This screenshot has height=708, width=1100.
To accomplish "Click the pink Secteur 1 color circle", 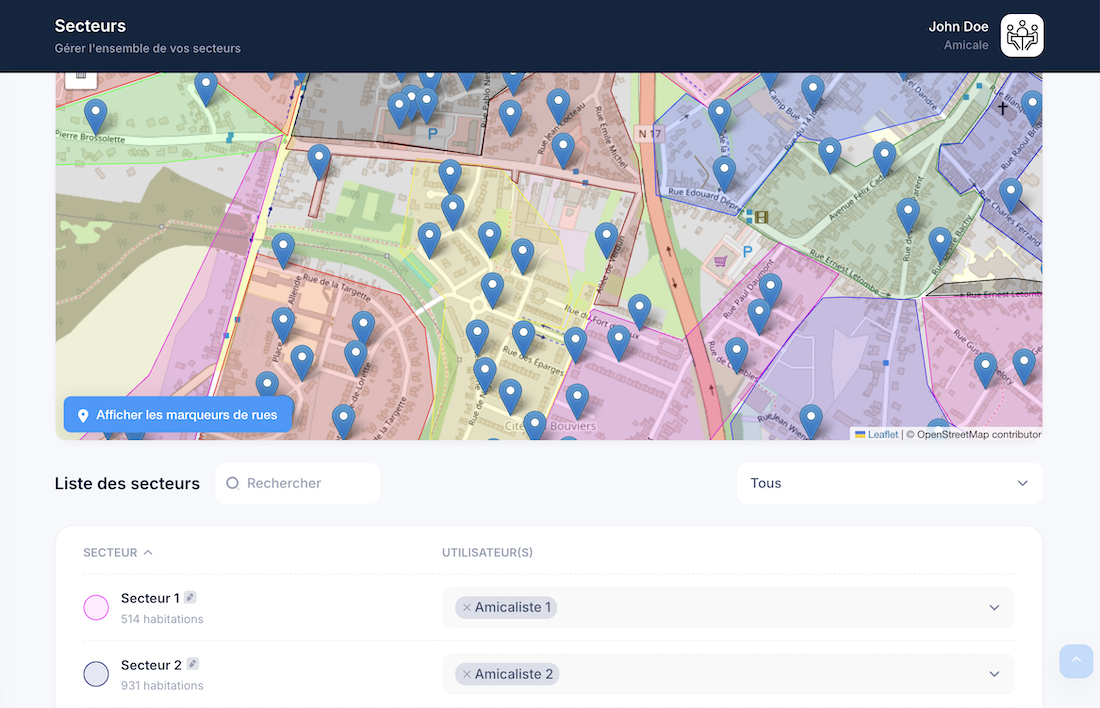I will point(96,607).
